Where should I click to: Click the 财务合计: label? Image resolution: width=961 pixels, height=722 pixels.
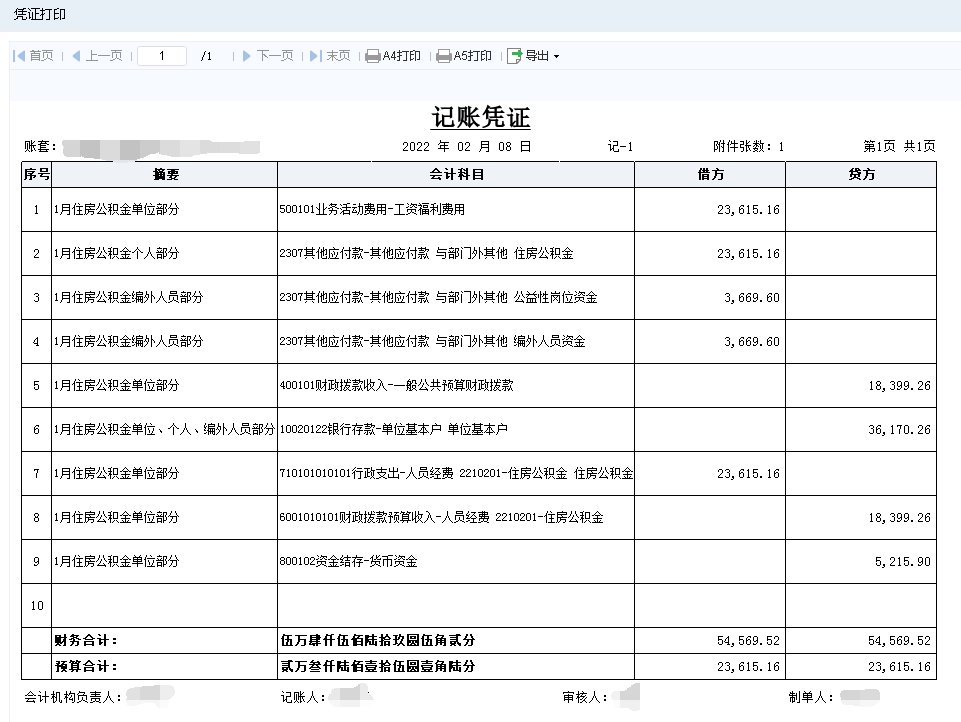86,640
